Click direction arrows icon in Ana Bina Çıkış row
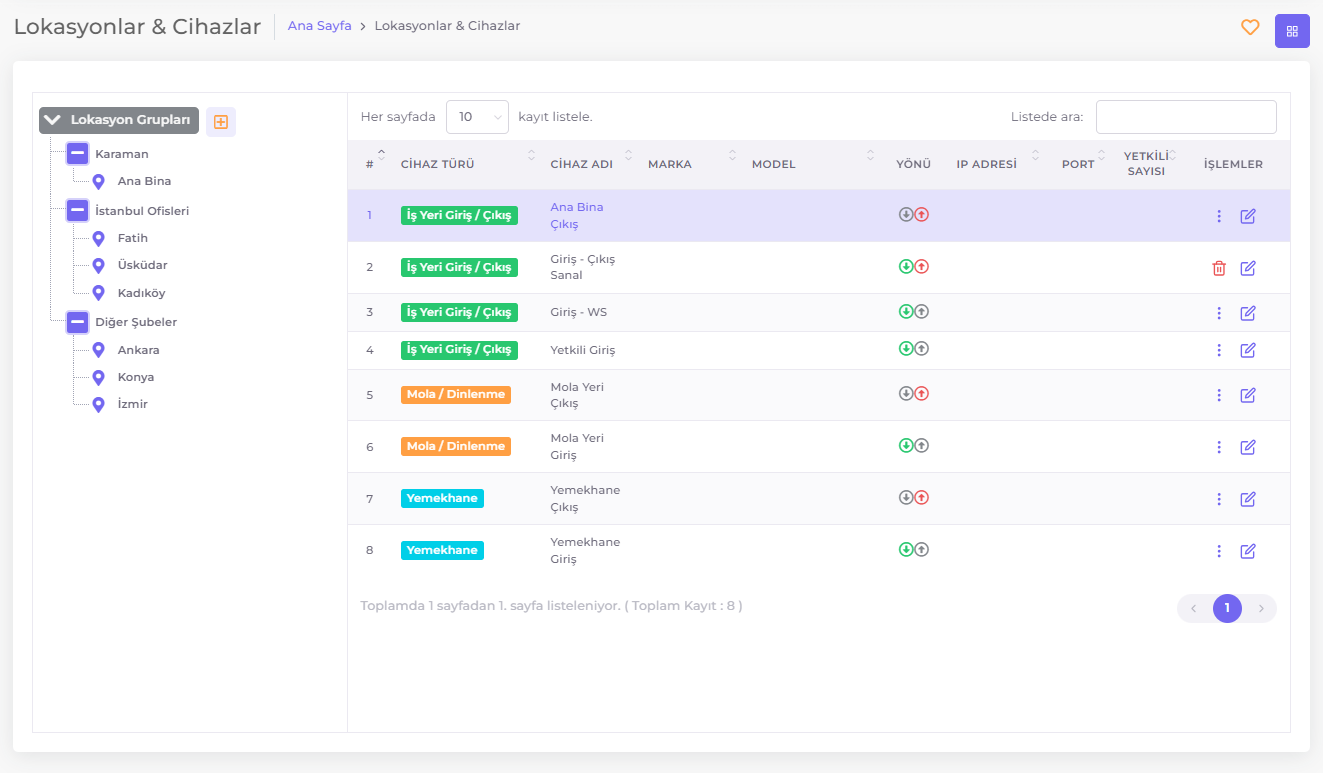This screenshot has width=1323, height=773. [914, 214]
